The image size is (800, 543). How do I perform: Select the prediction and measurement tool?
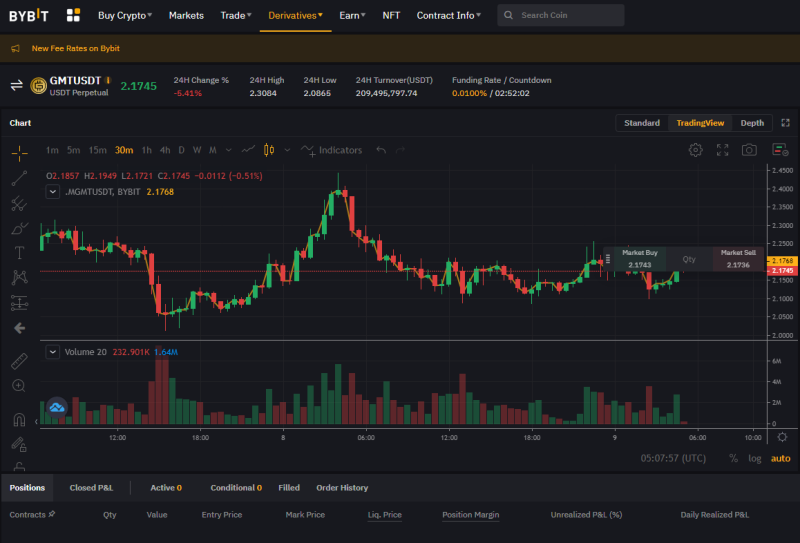click(19, 303)
